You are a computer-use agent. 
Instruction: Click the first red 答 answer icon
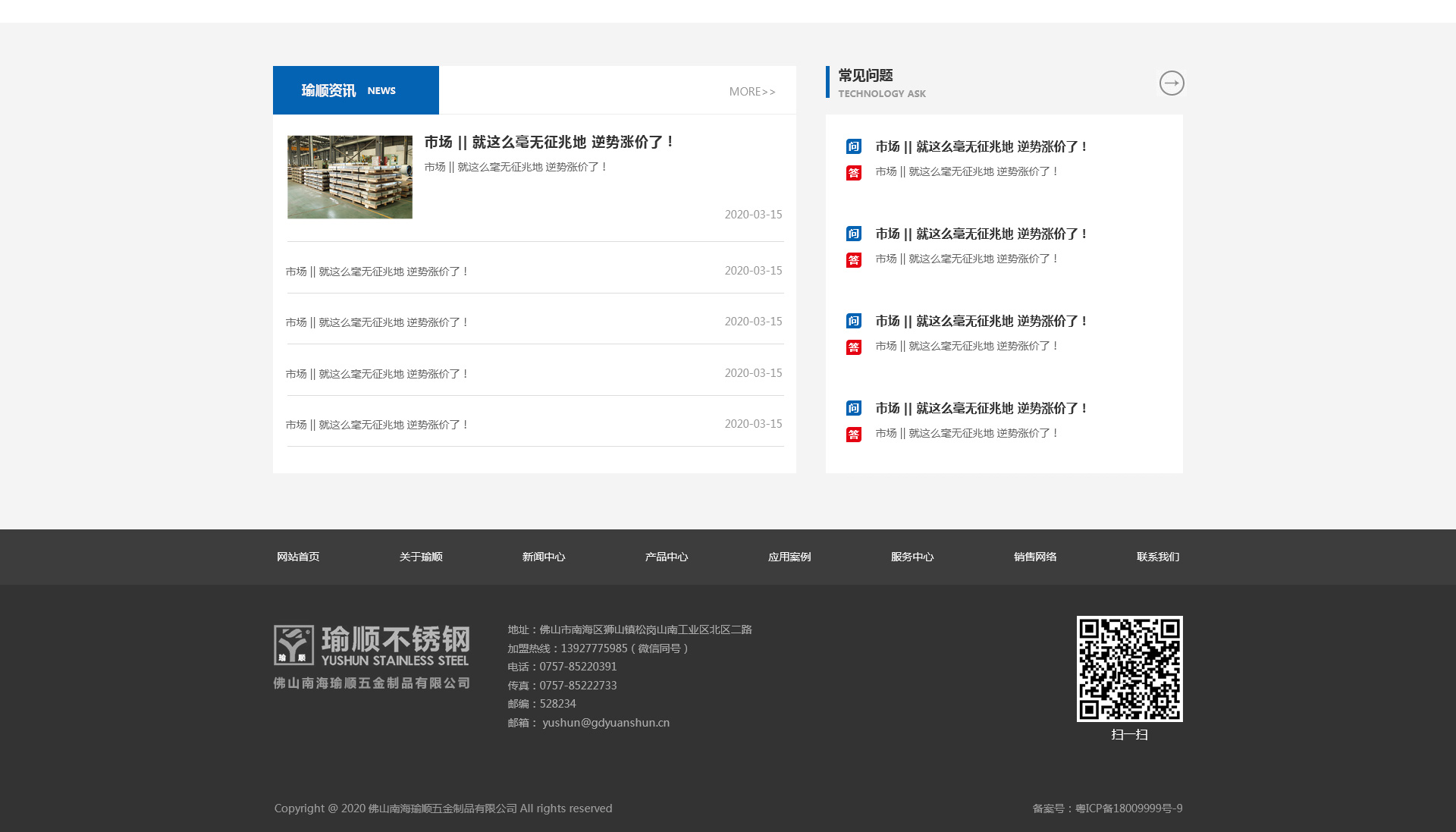(x=854, y=173)
